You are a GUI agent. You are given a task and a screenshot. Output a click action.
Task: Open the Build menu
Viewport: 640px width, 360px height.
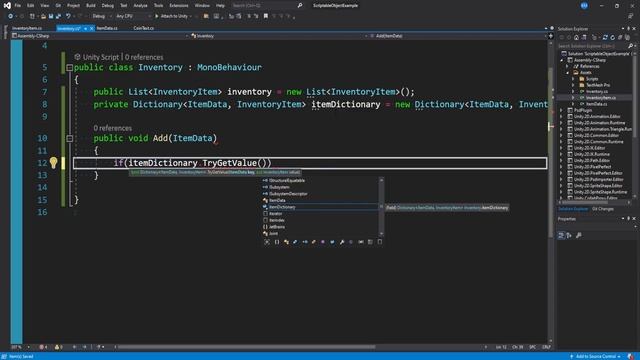pyautogui.click(x=91, y=6)
